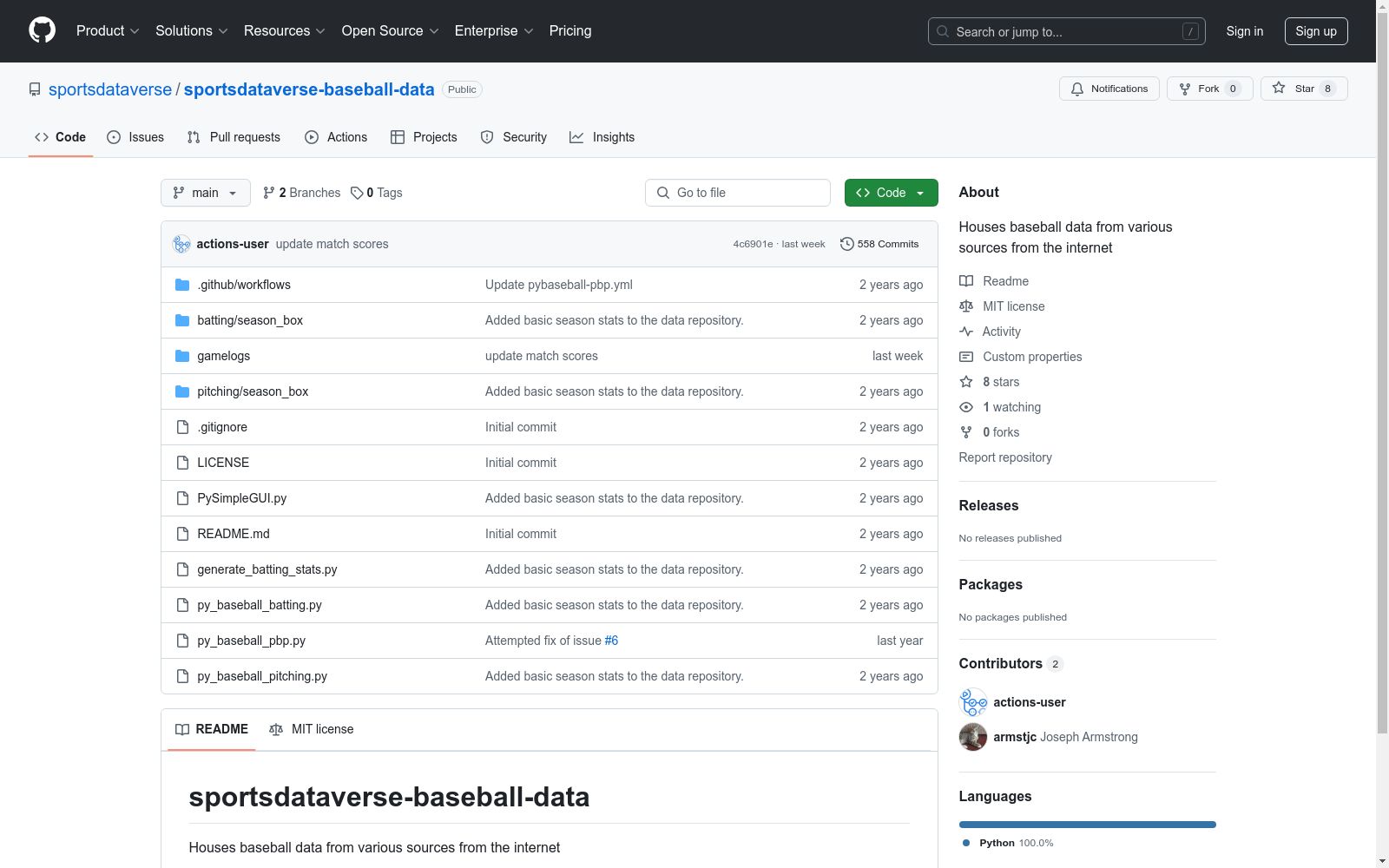The height and width of the screenshot is (868, 1389).
Task: Click the PySimpleGUI.py file icon
Action: pos(182,498)
